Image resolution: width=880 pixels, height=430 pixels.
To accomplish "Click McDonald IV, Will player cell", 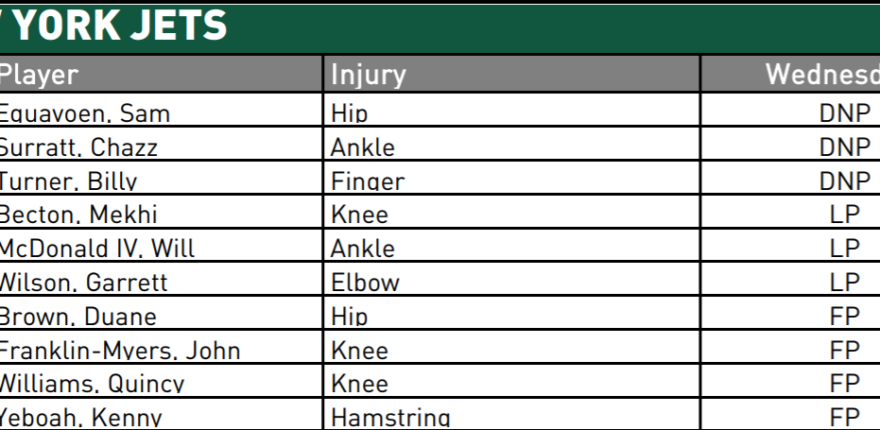I will (98, 249).
